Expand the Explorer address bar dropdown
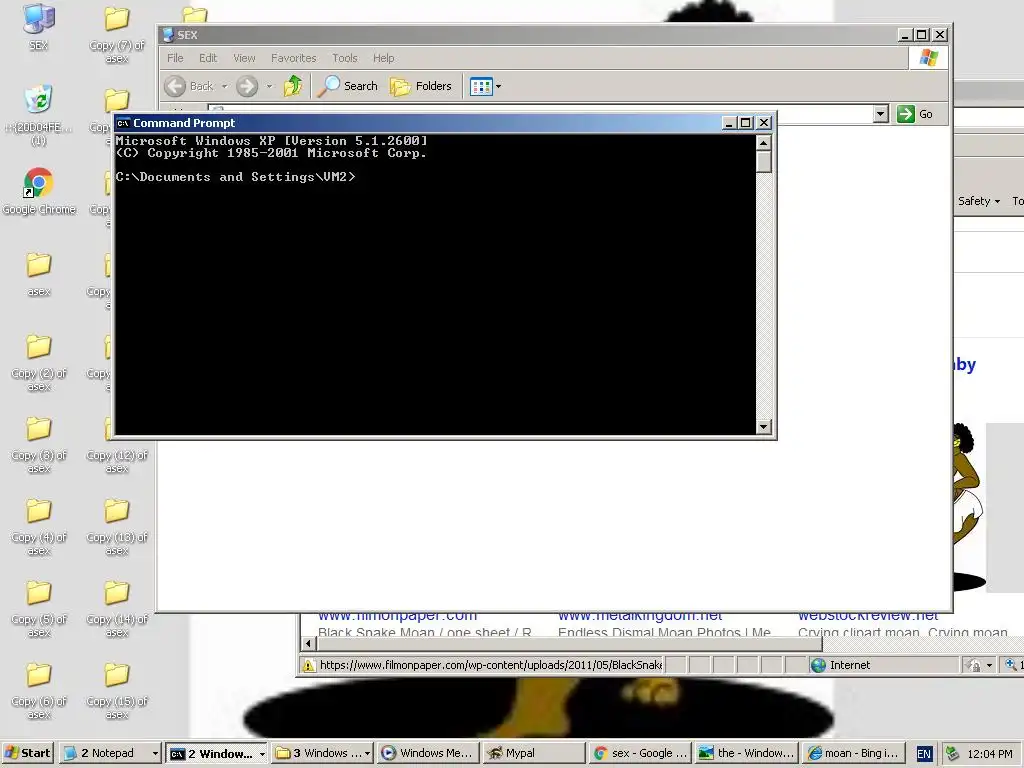Image resolution: width=1024 pixels, height=768 pixels. click(x=880, y=114)
